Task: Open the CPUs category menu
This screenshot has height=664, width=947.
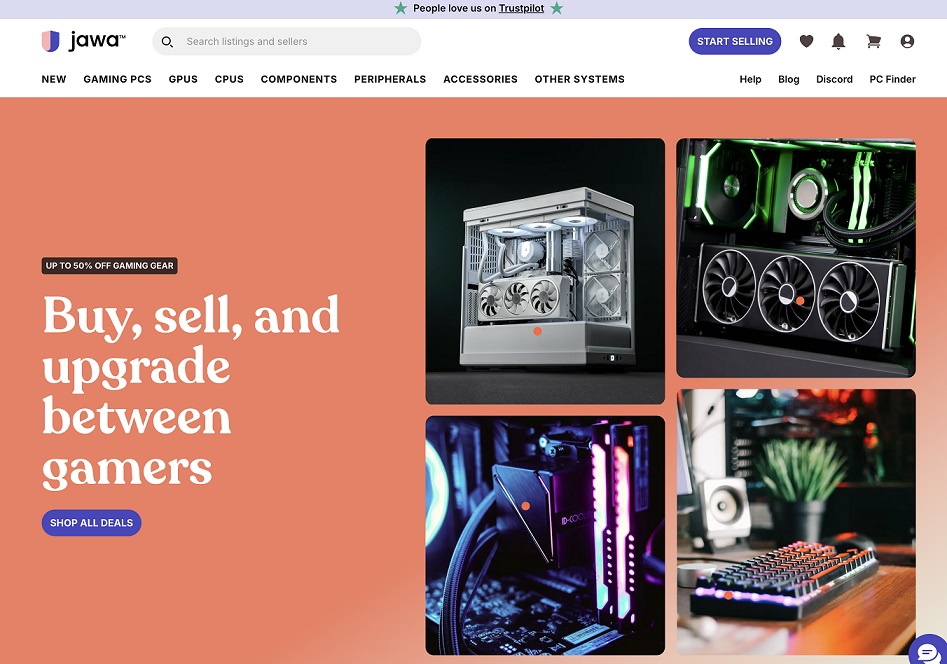Action: pyautogui.click(x=229, y=79)
